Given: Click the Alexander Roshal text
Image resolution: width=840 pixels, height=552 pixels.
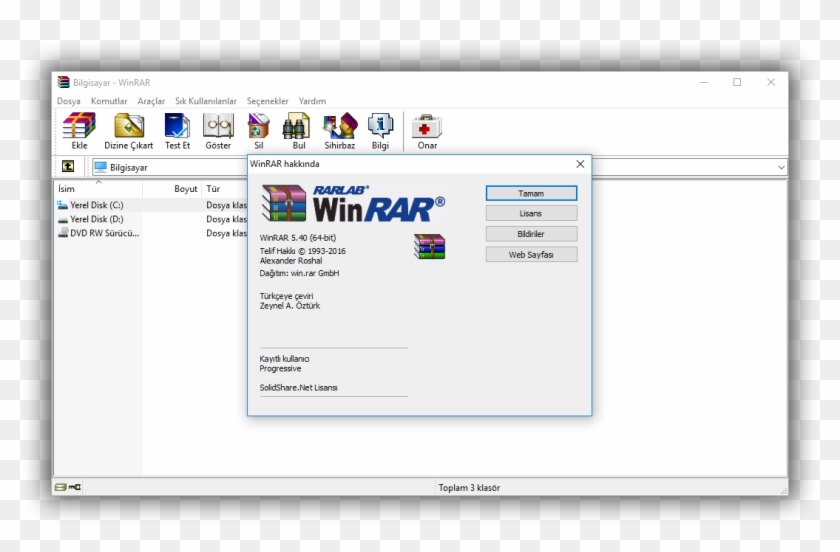Looking at the screenshot, I should click(291, 261).
